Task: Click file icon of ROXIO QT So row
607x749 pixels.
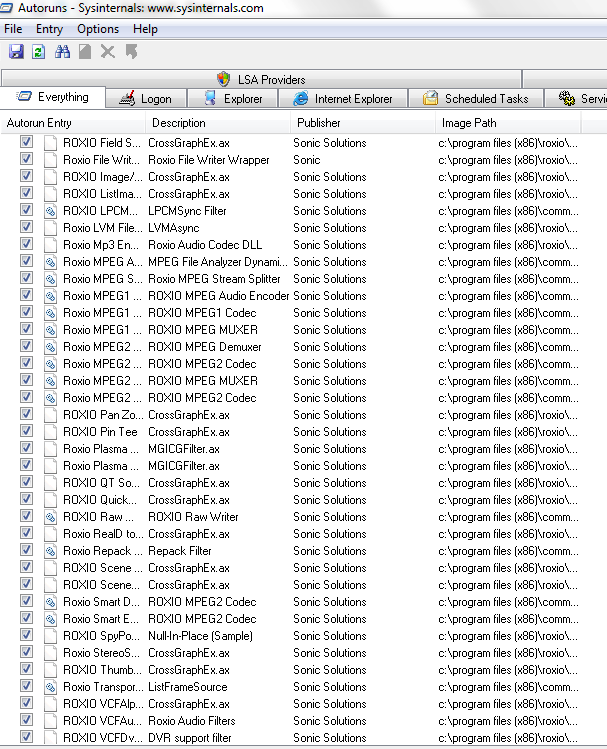Action: point(50,483)
